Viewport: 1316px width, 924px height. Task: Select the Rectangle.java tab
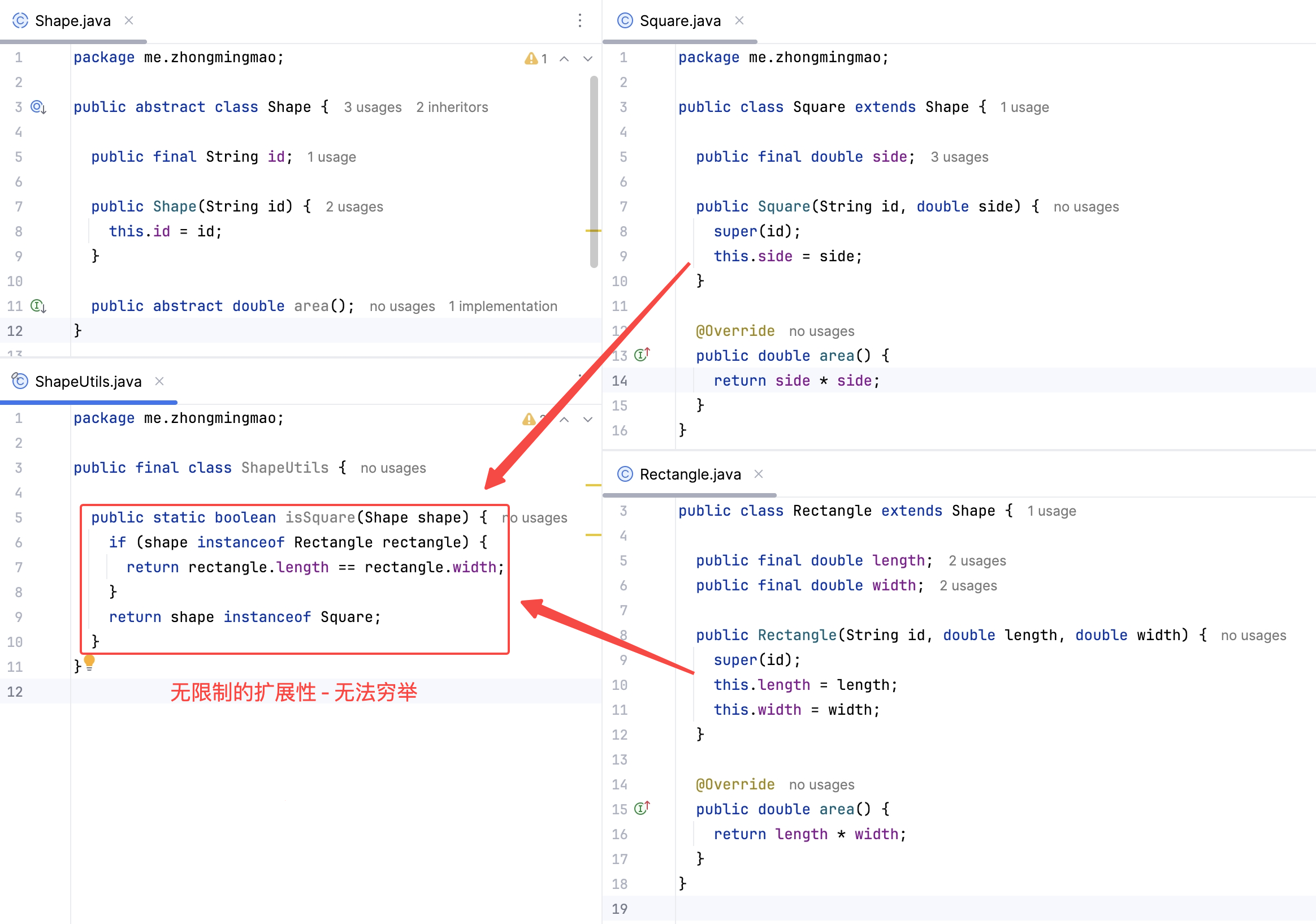point(690,474)
